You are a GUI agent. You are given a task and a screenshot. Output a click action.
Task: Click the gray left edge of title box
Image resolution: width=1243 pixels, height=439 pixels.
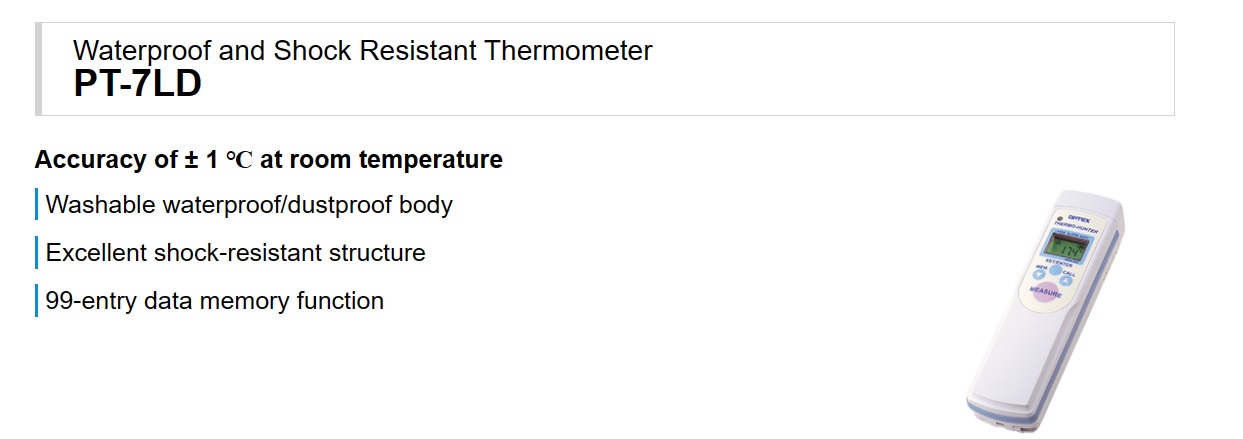[39, 69]
